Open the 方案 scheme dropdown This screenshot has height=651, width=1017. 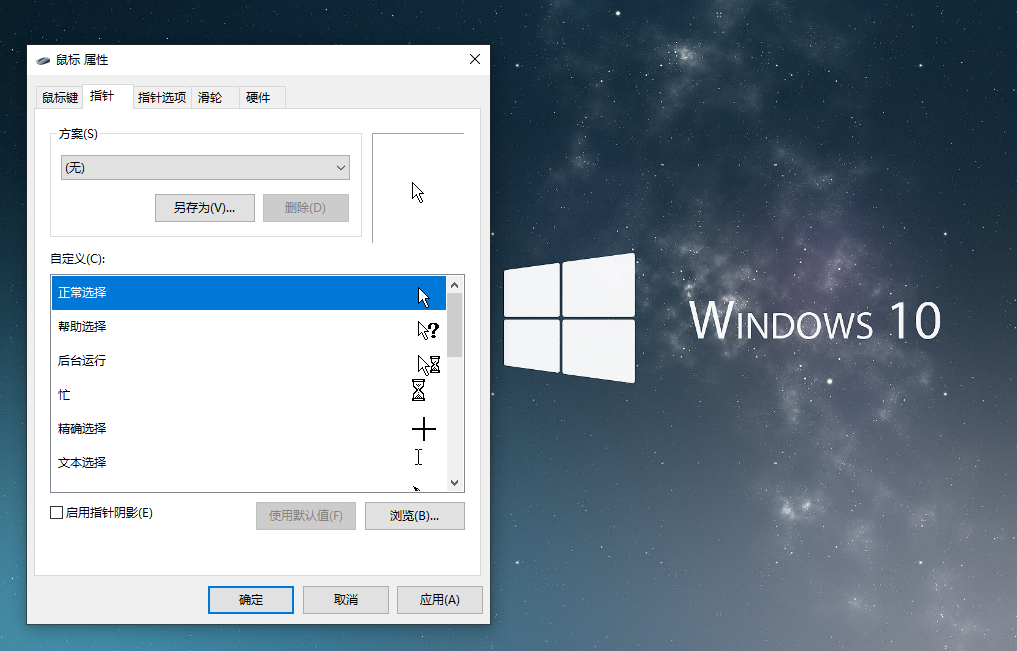[x=205, y=168]
